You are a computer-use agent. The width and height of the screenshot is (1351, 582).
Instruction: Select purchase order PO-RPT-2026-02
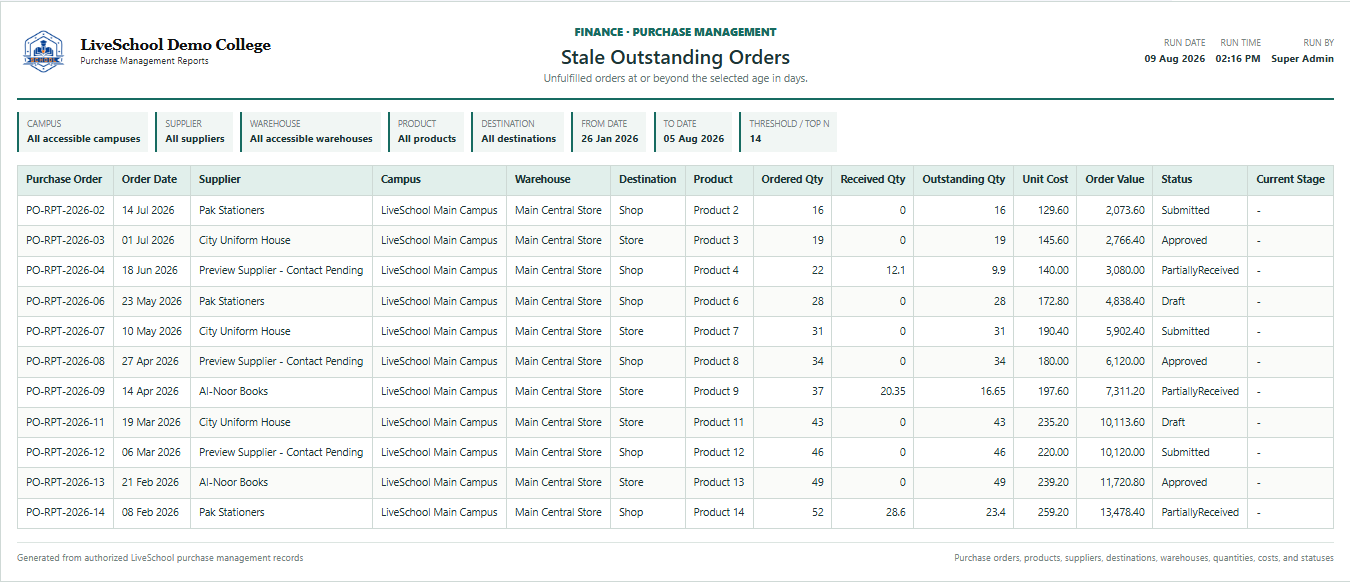65,210
